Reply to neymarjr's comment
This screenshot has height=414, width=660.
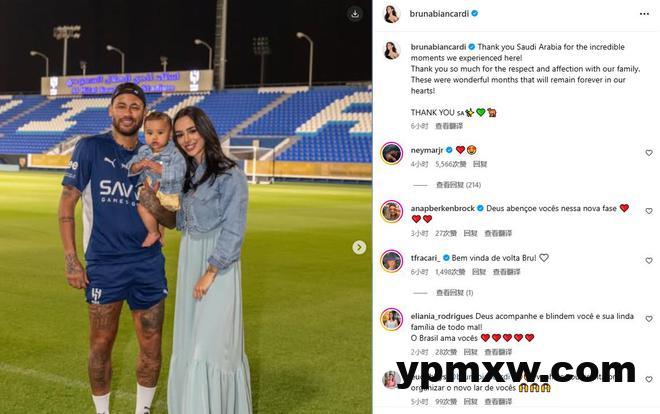[480, 164]
